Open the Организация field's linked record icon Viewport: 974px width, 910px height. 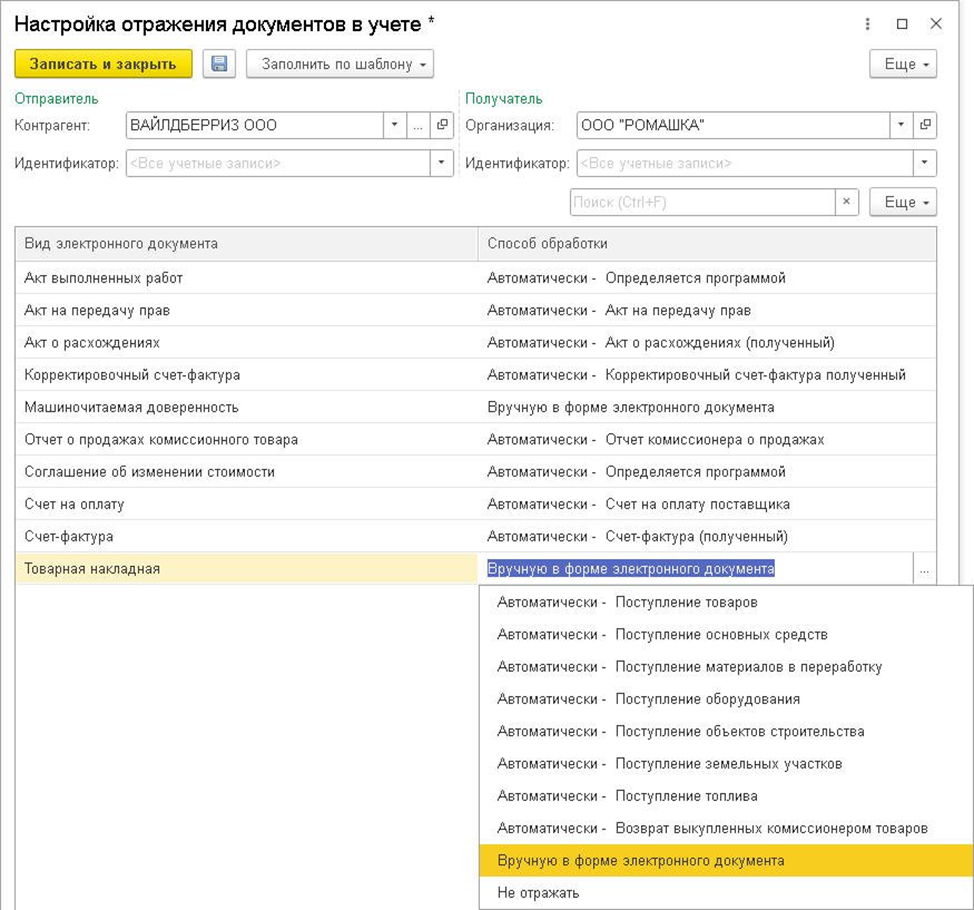925,125
